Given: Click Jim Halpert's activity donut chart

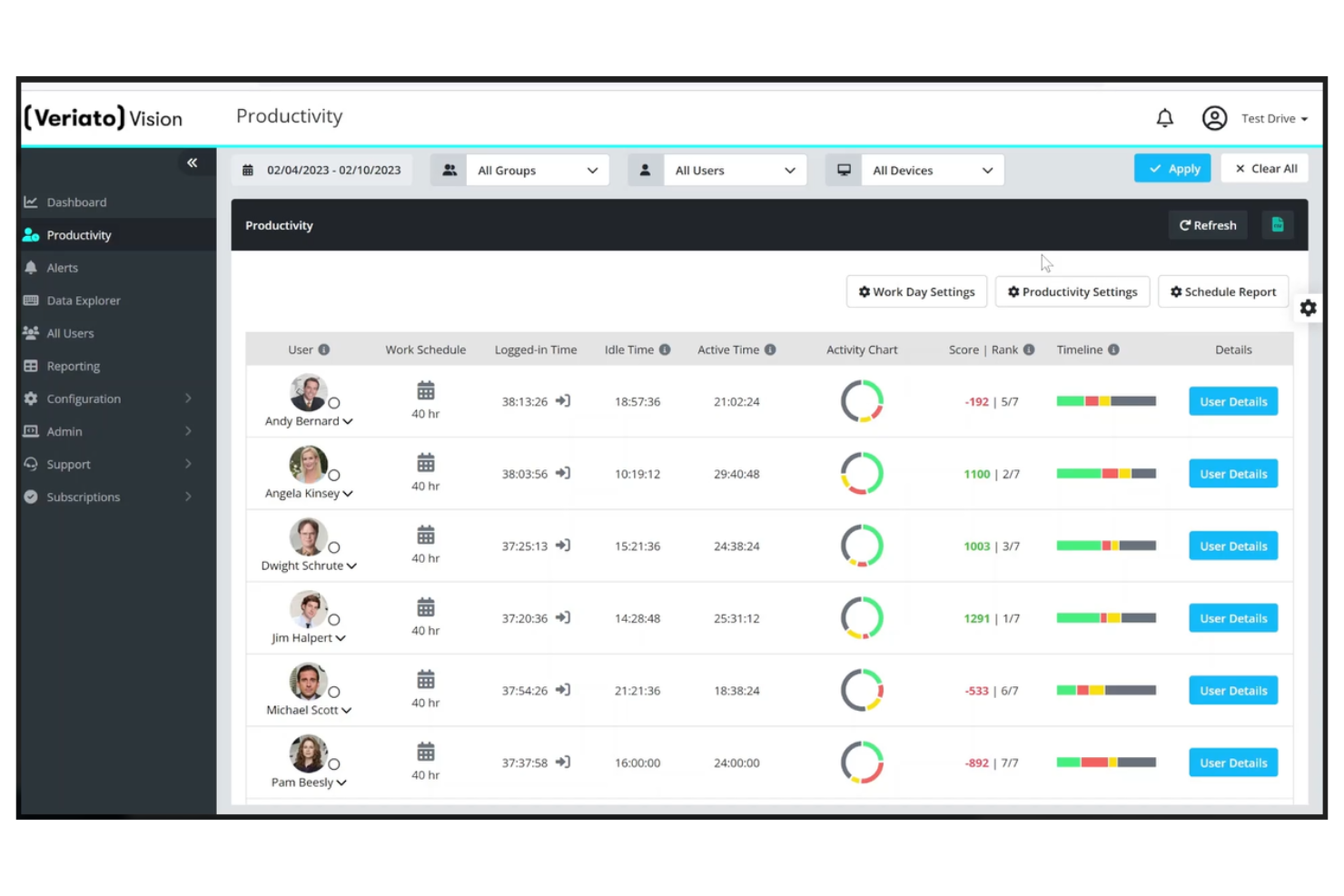Looking at the screenshot, I should (862, 618).
